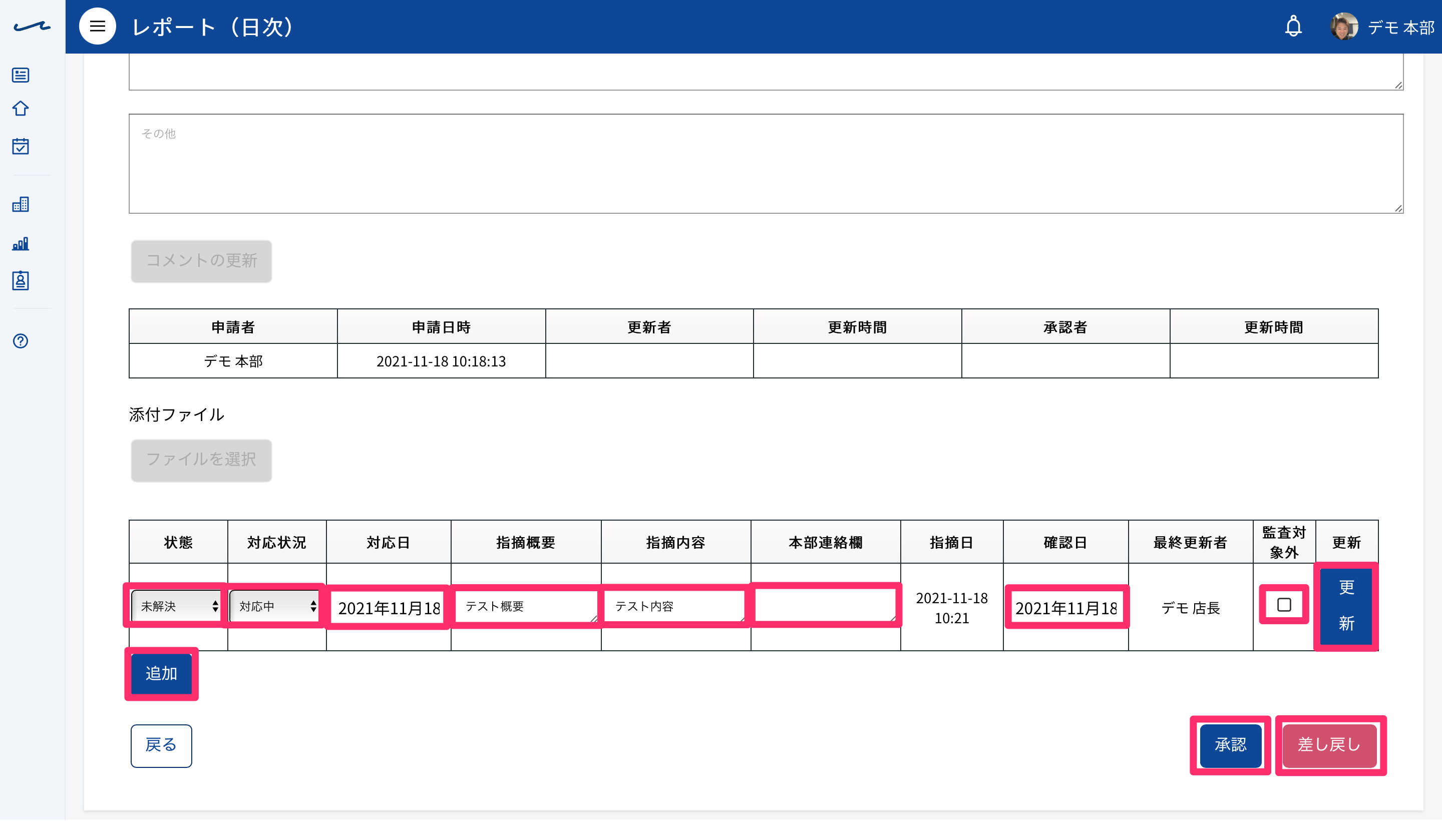
Task: Click the 監査対象外 column header
Action: coord(1284,542)
